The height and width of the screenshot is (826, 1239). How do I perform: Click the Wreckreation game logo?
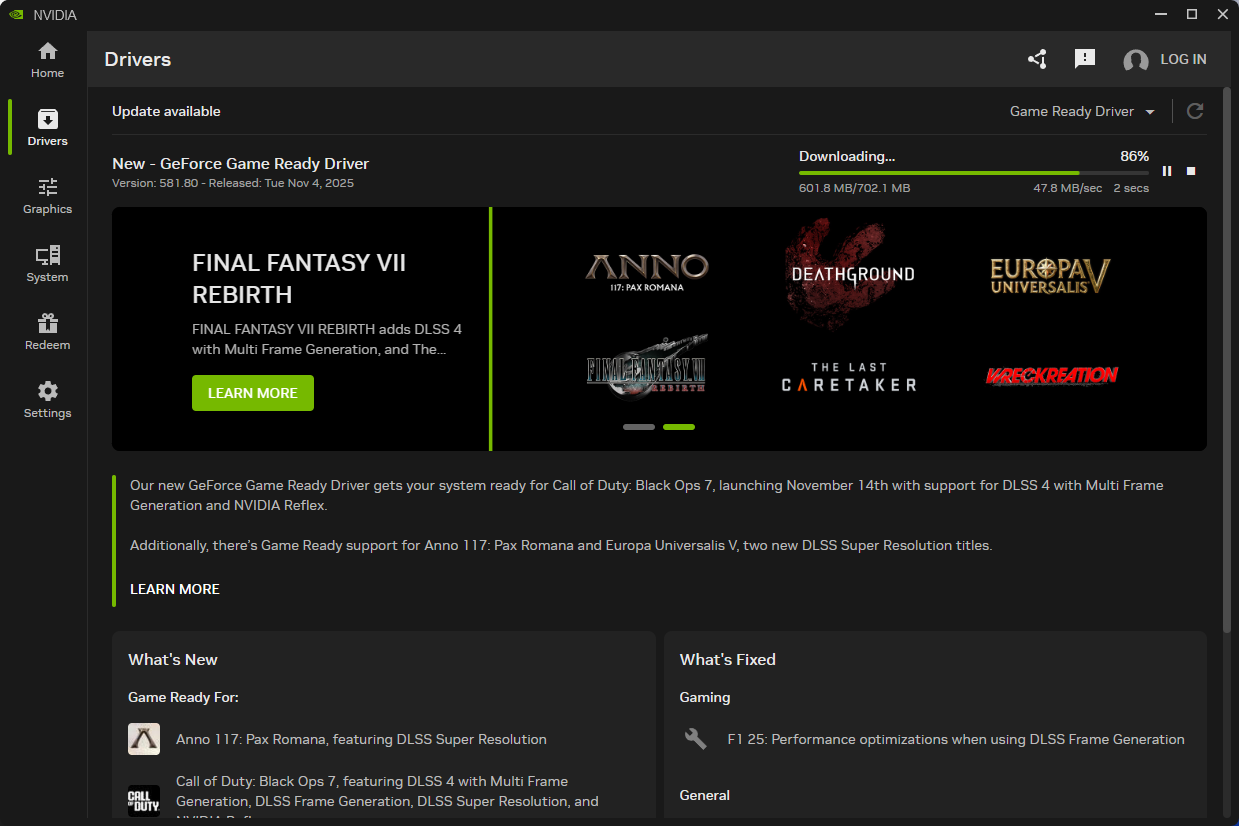(1052, 376)
